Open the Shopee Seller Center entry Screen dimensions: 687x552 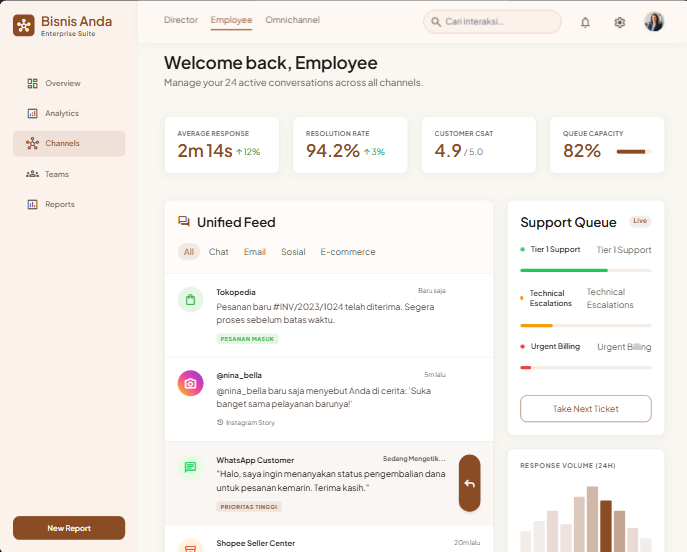pyautogui.click(x=329, y=539)
